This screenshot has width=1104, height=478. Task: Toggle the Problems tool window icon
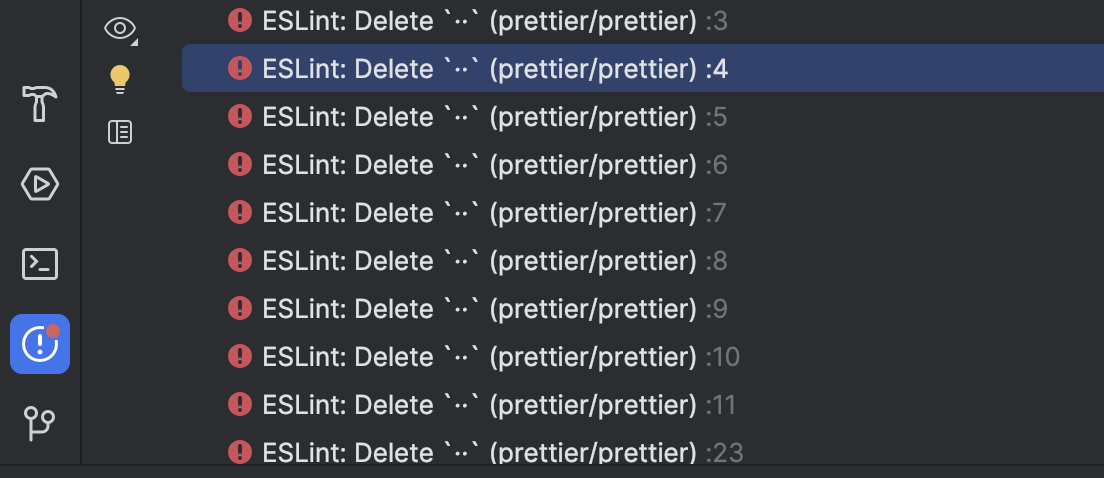39,344
